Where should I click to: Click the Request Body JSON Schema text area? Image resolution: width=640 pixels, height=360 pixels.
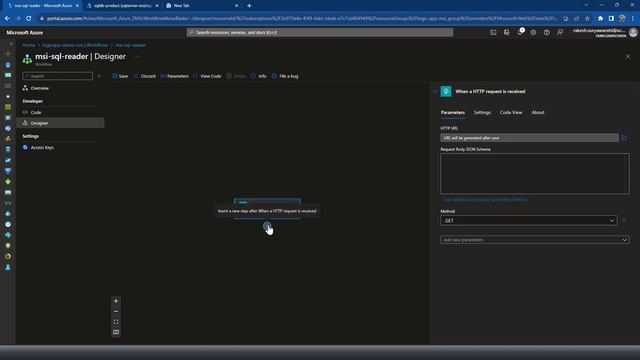[x=535, y=173]
